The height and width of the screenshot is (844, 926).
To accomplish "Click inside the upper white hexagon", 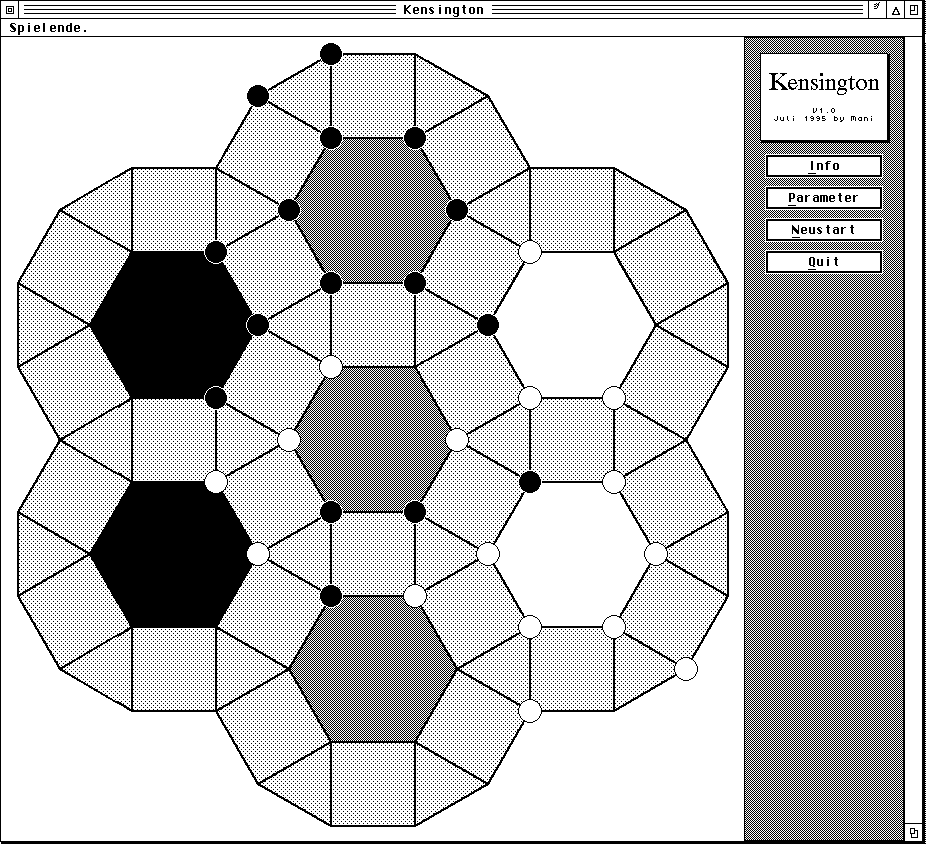I will [573, 324].
